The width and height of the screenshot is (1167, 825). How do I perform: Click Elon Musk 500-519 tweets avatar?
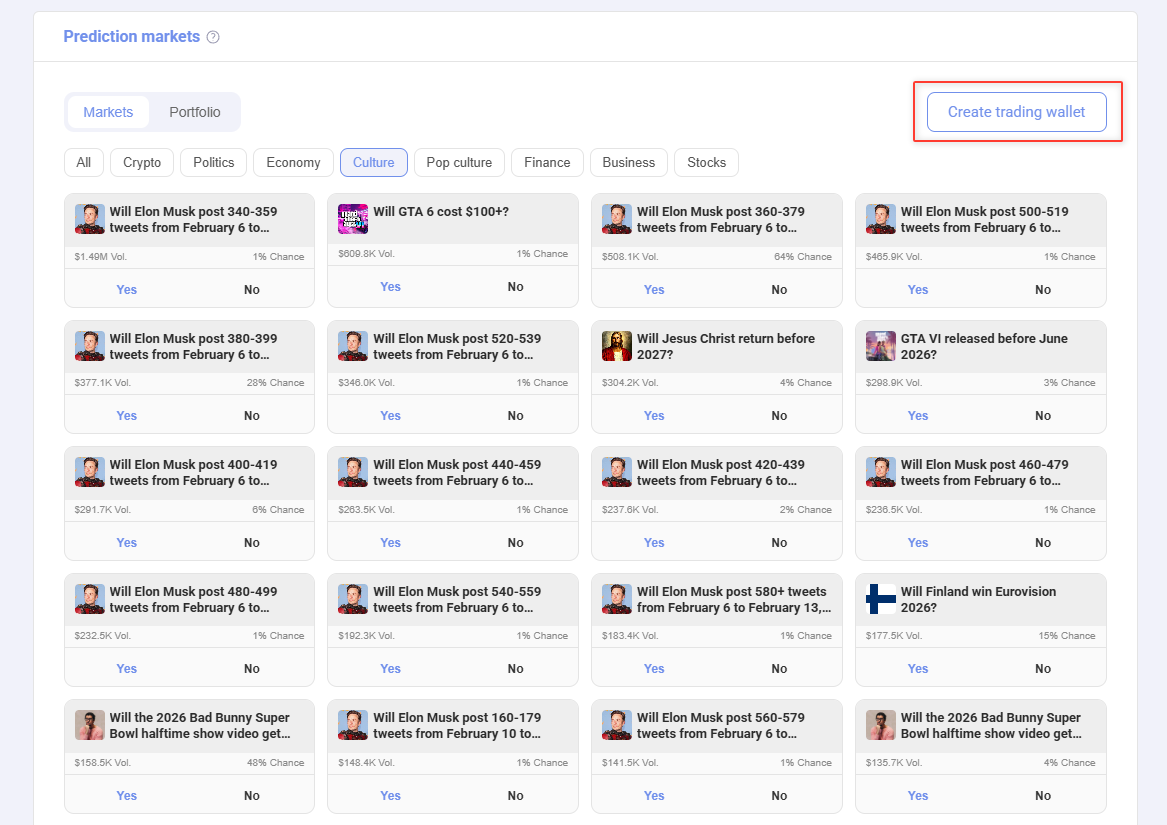pos(881,219)
